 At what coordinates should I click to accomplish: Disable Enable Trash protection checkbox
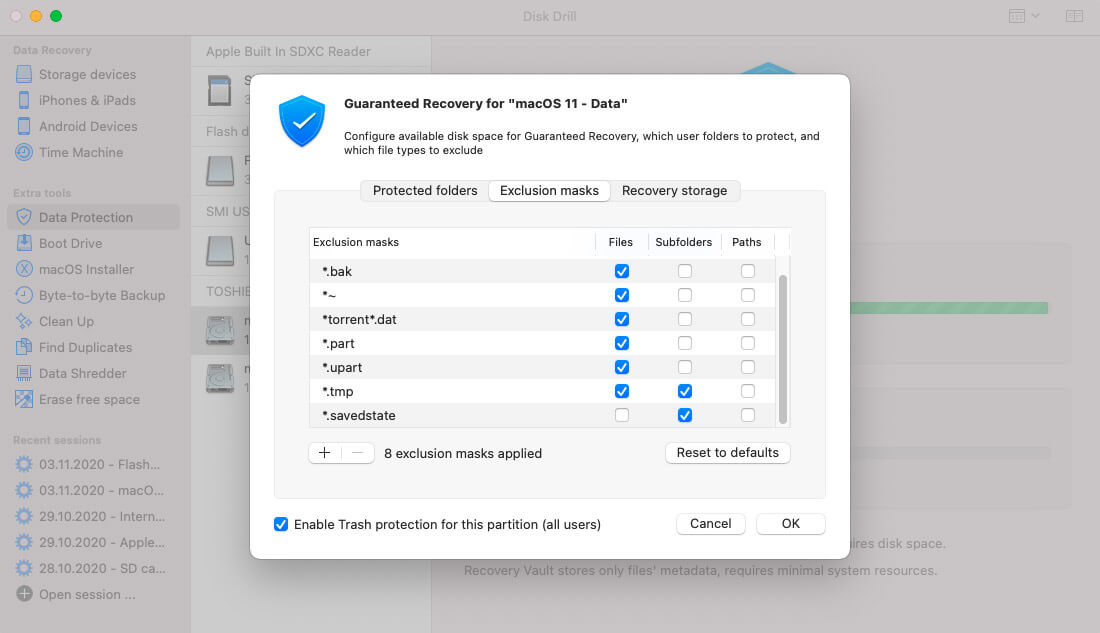coord(281,524)
